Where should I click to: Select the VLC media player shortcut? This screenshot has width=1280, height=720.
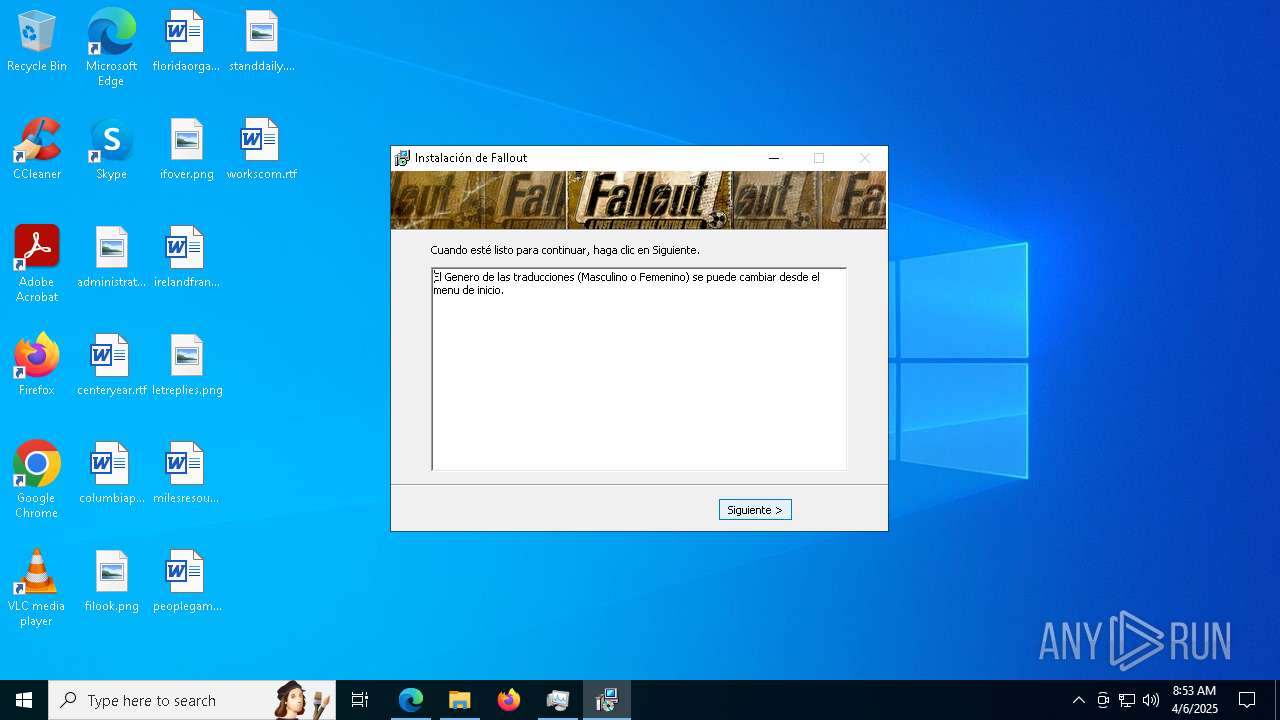pyautogui.click(x=37, y=588)
